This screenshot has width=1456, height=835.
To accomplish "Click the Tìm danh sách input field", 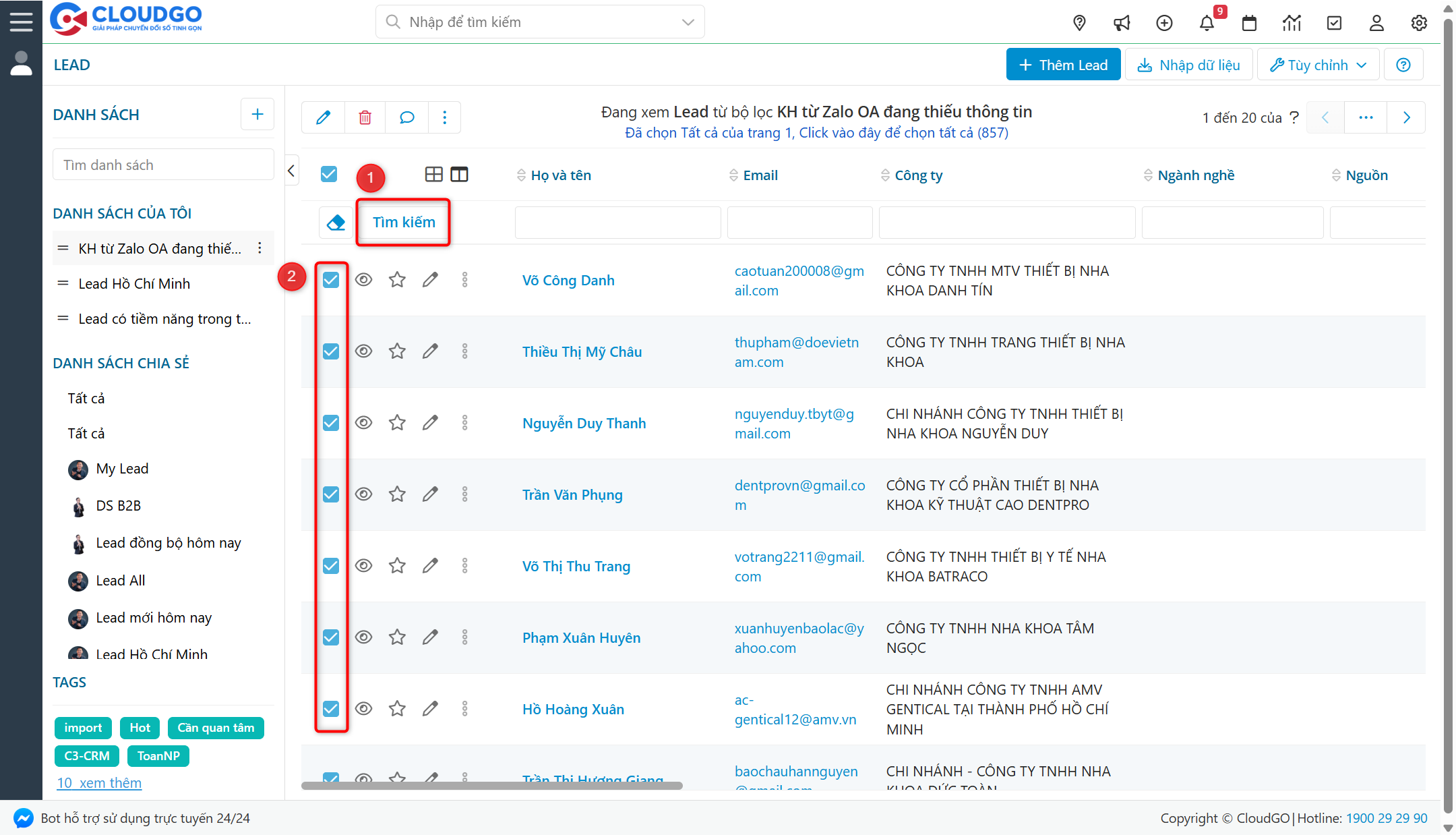I will pos(163,165).
